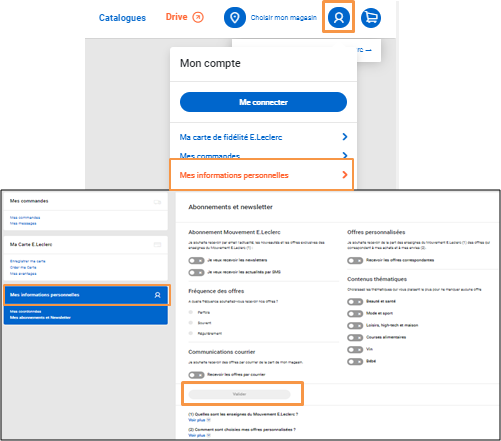
Task: Select the Parfois frequency radio button
Action: coord(191,312)
